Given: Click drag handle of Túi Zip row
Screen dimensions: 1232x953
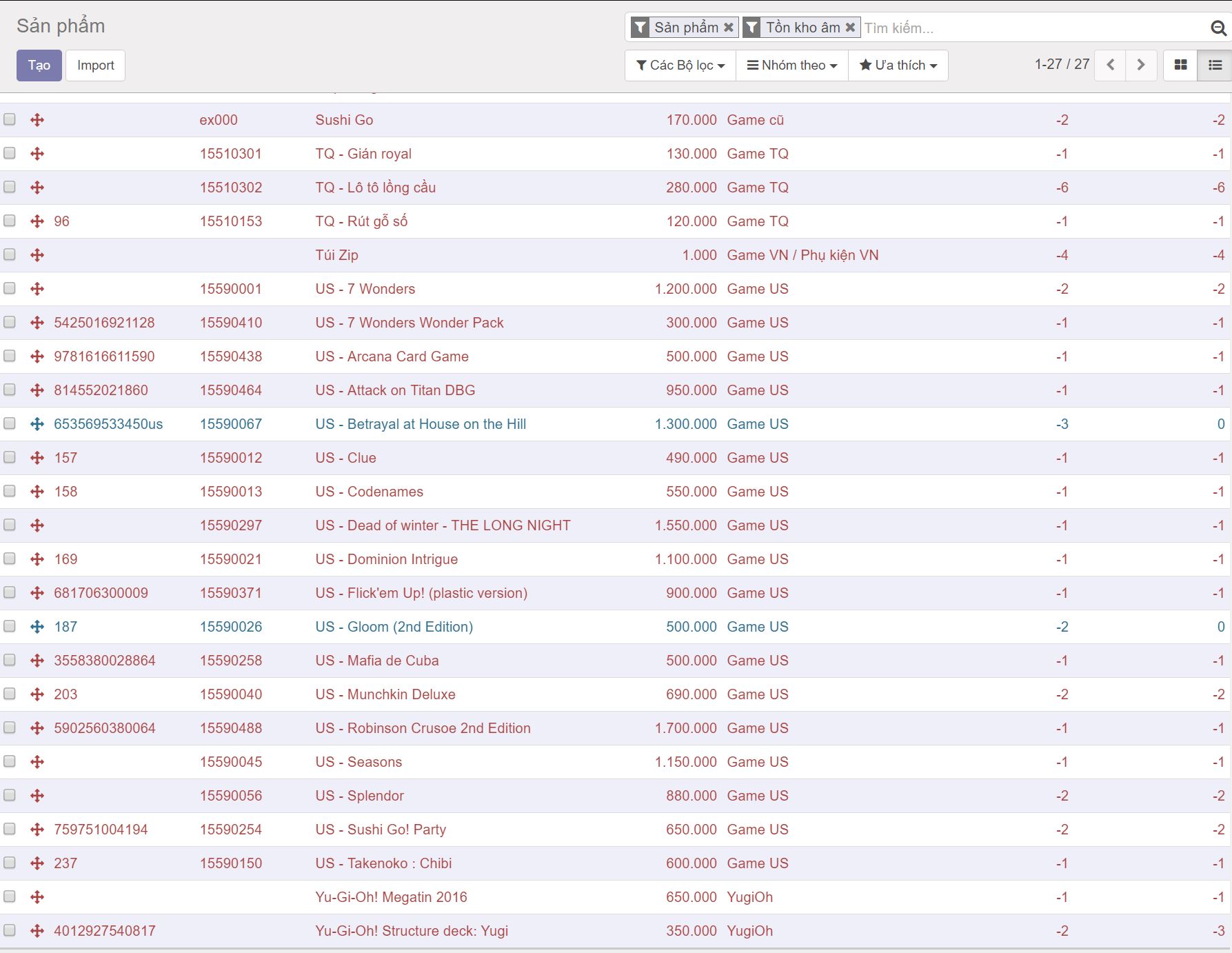Looking at the screenshot, I should pos(37,255).
